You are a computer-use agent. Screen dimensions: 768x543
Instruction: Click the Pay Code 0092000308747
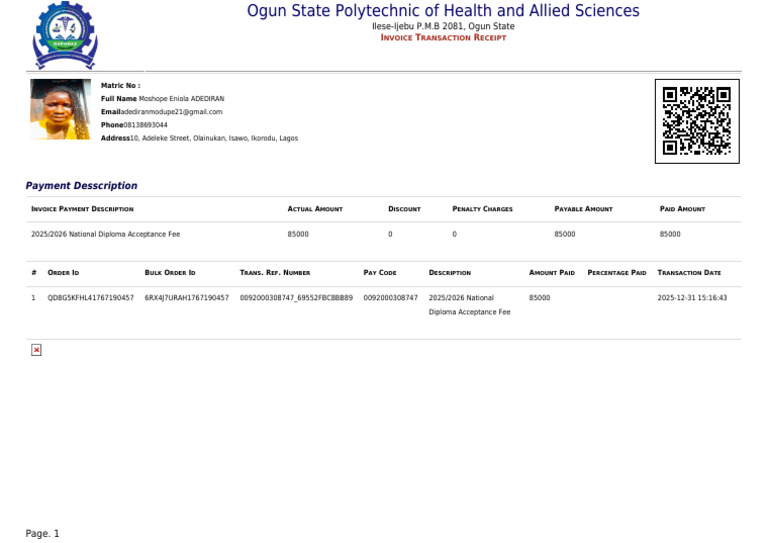(391, 298)
